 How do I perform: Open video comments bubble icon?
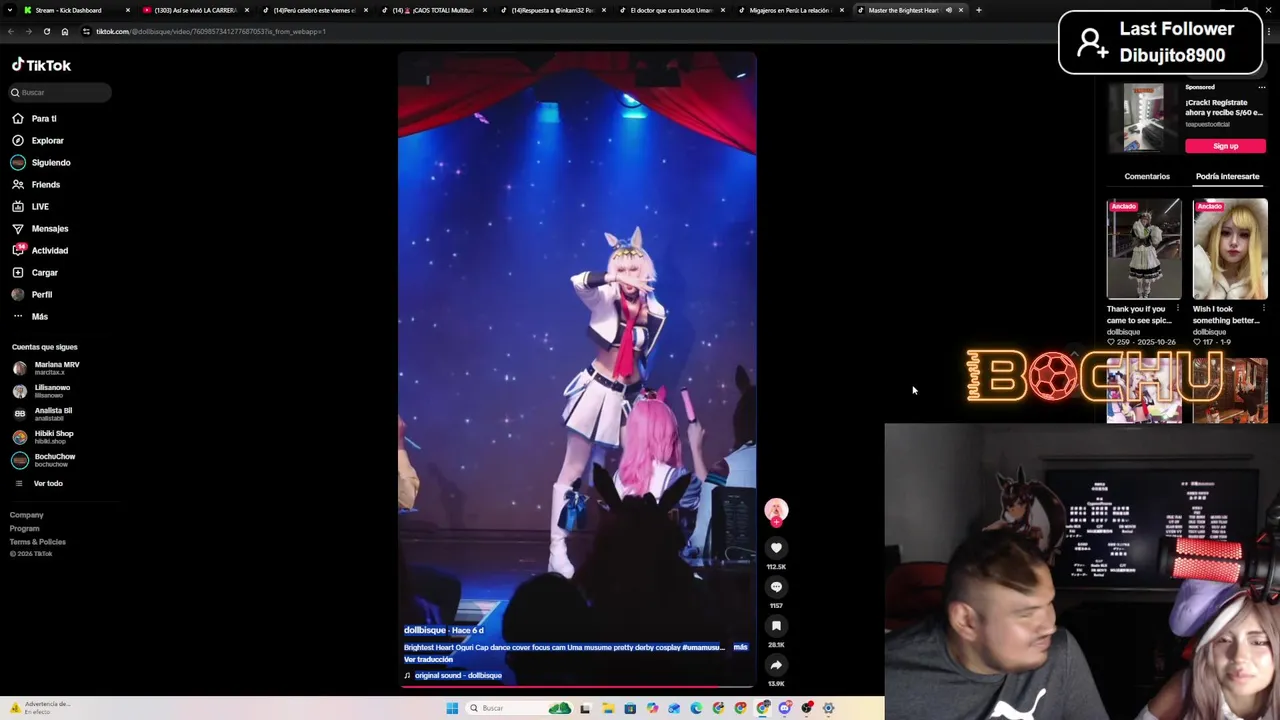(x=776, y=587)
